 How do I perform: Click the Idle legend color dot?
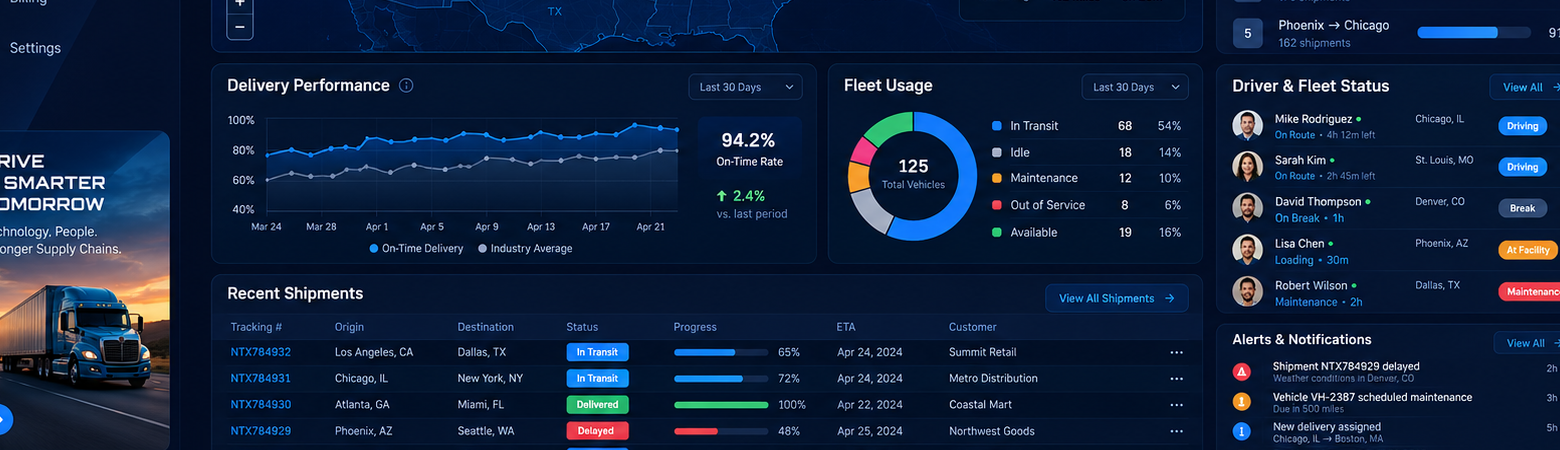pyautogui.click(x=996, y=152)
